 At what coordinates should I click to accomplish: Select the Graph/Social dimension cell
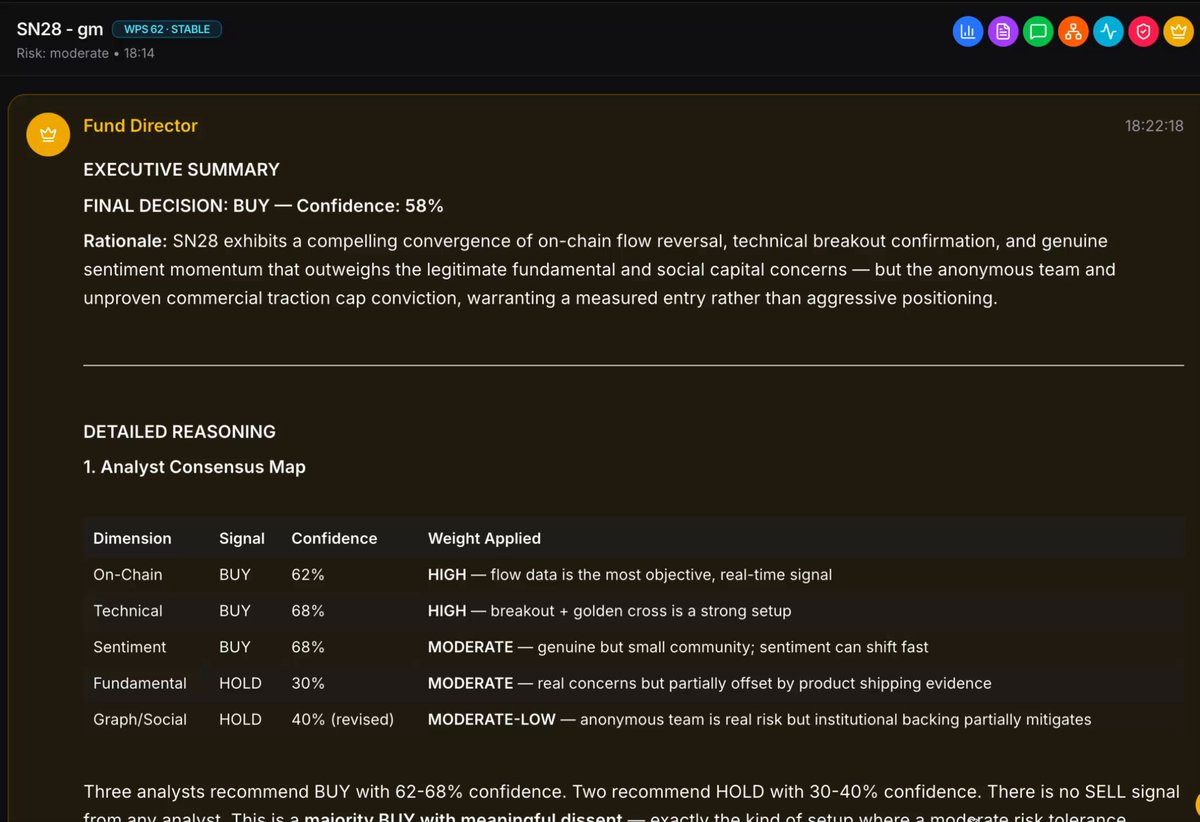[140, 719]
